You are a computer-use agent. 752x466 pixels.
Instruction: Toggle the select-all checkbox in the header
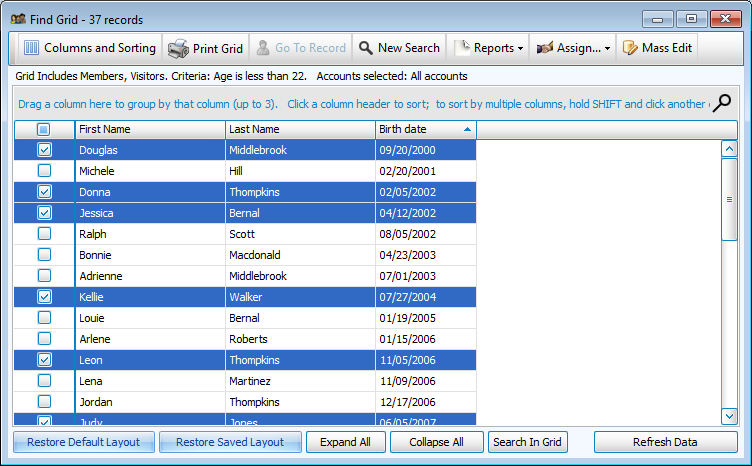point(44,129)
